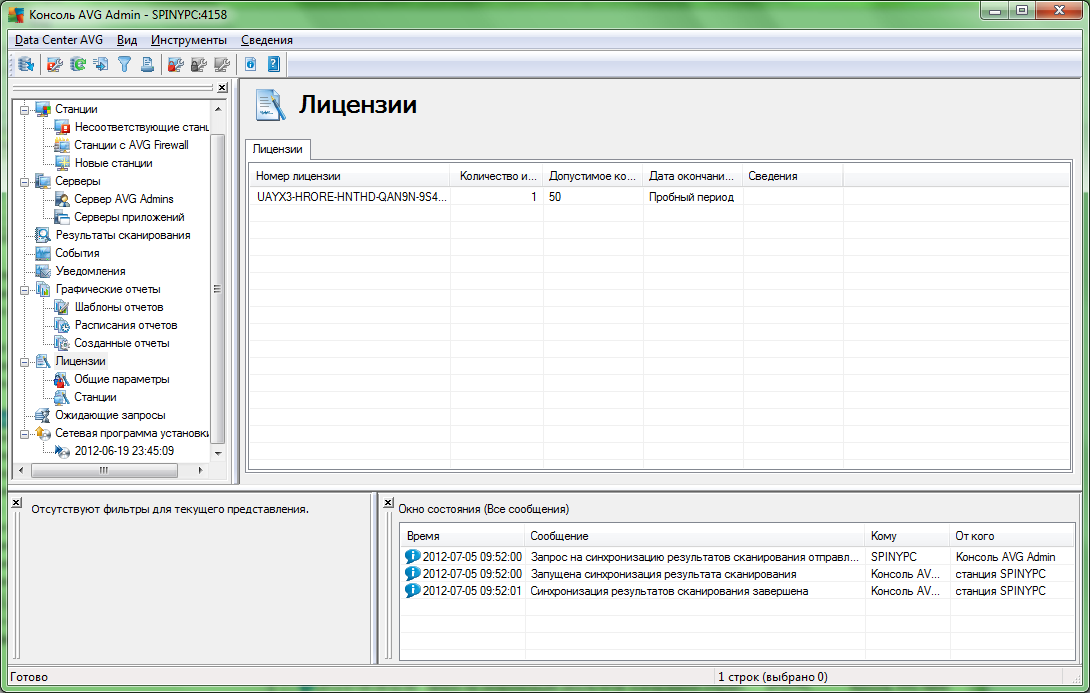The image size is (1090, 693).
Task: Click the События tree icon
Action: [43, 253]
